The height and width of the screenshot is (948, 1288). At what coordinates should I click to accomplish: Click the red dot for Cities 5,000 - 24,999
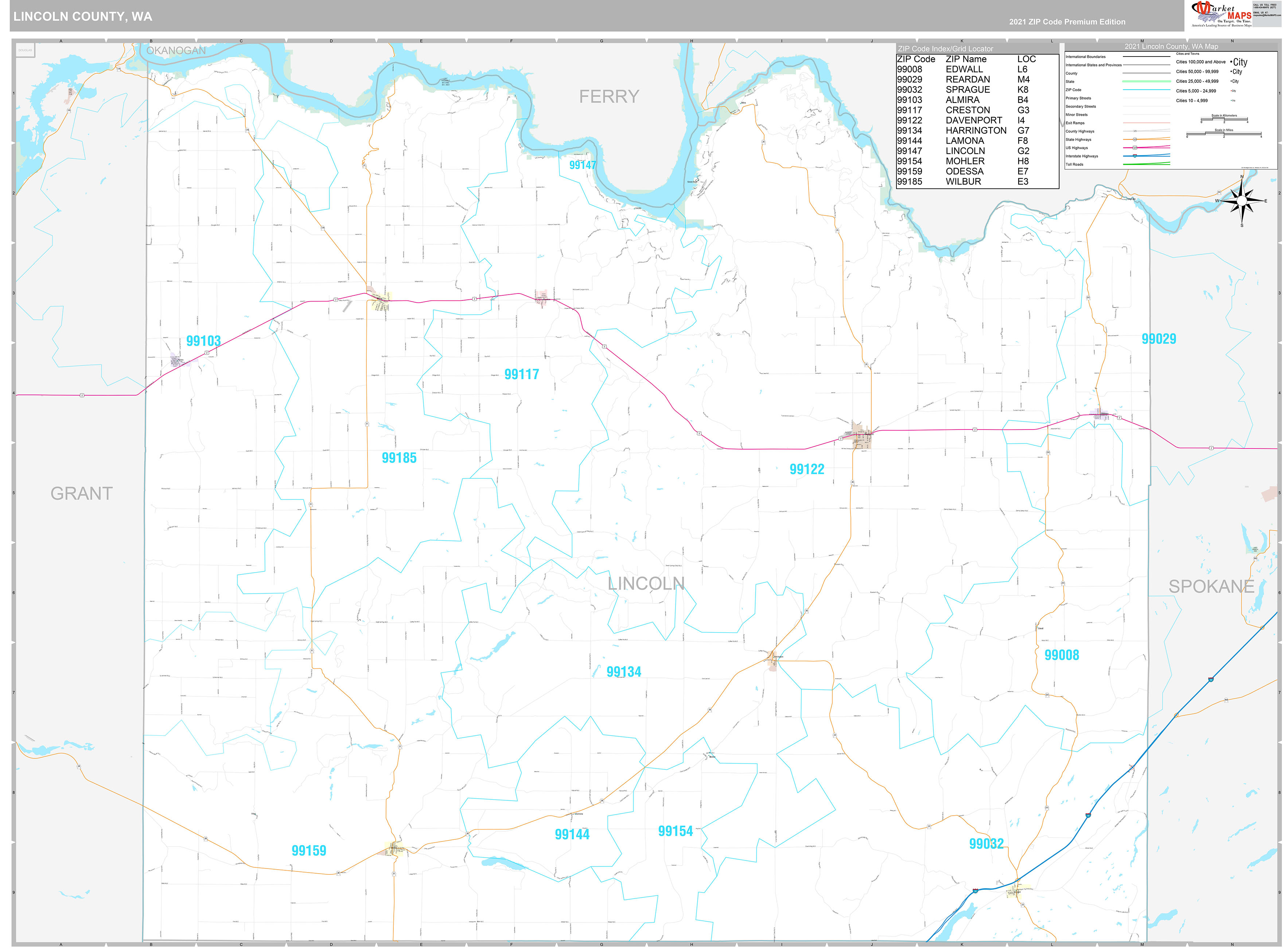pyautogui.click(x=1231, y=91)
